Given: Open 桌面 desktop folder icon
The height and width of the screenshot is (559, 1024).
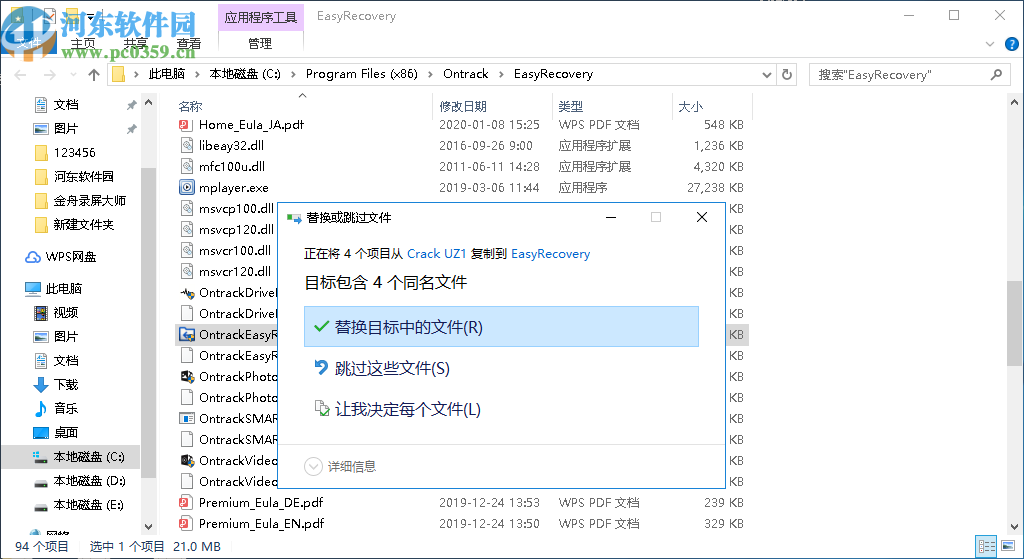Looking at the screenshot, I should (40, 432).
